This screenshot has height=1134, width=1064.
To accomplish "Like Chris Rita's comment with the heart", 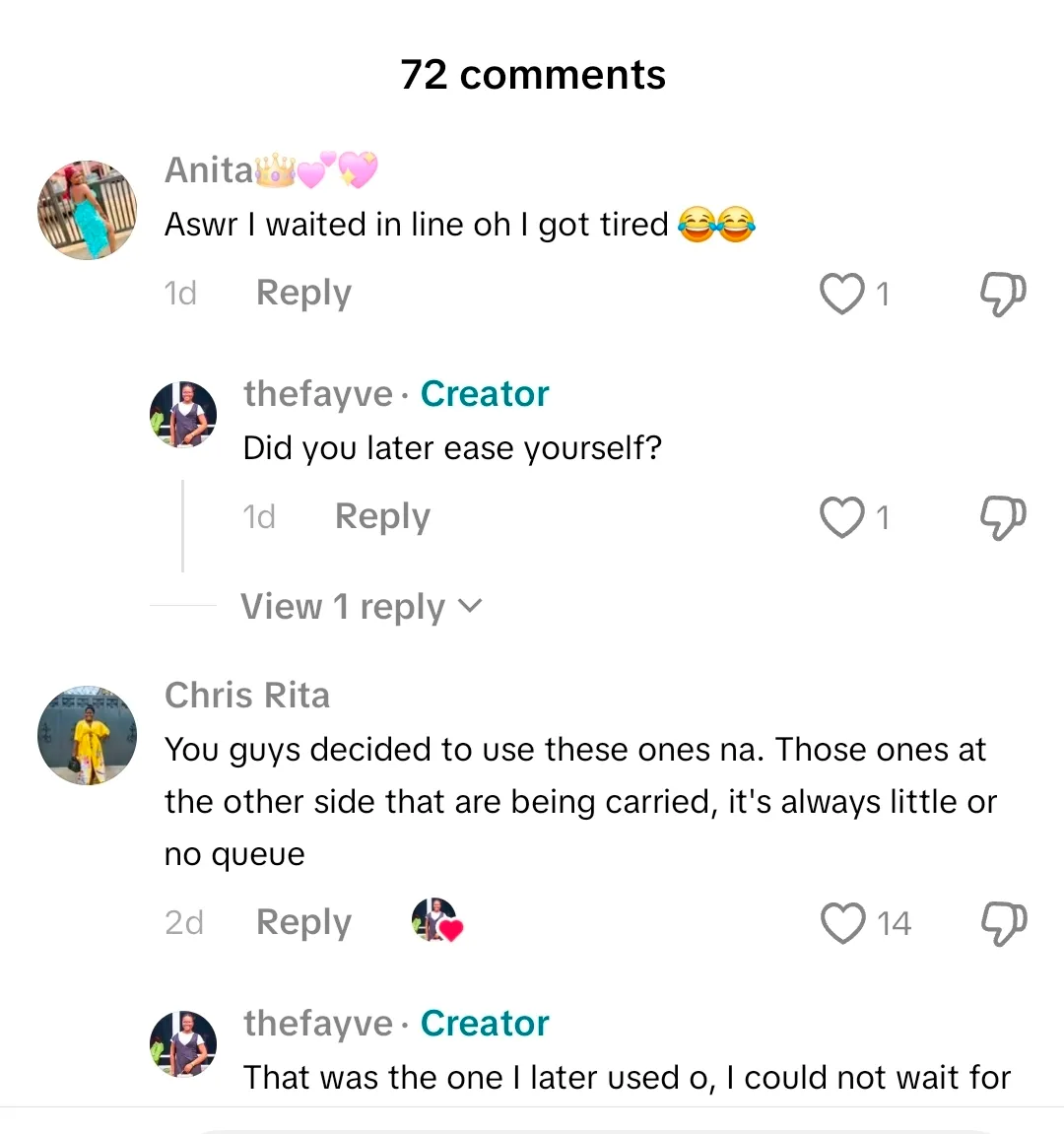I will click(842, 923).
